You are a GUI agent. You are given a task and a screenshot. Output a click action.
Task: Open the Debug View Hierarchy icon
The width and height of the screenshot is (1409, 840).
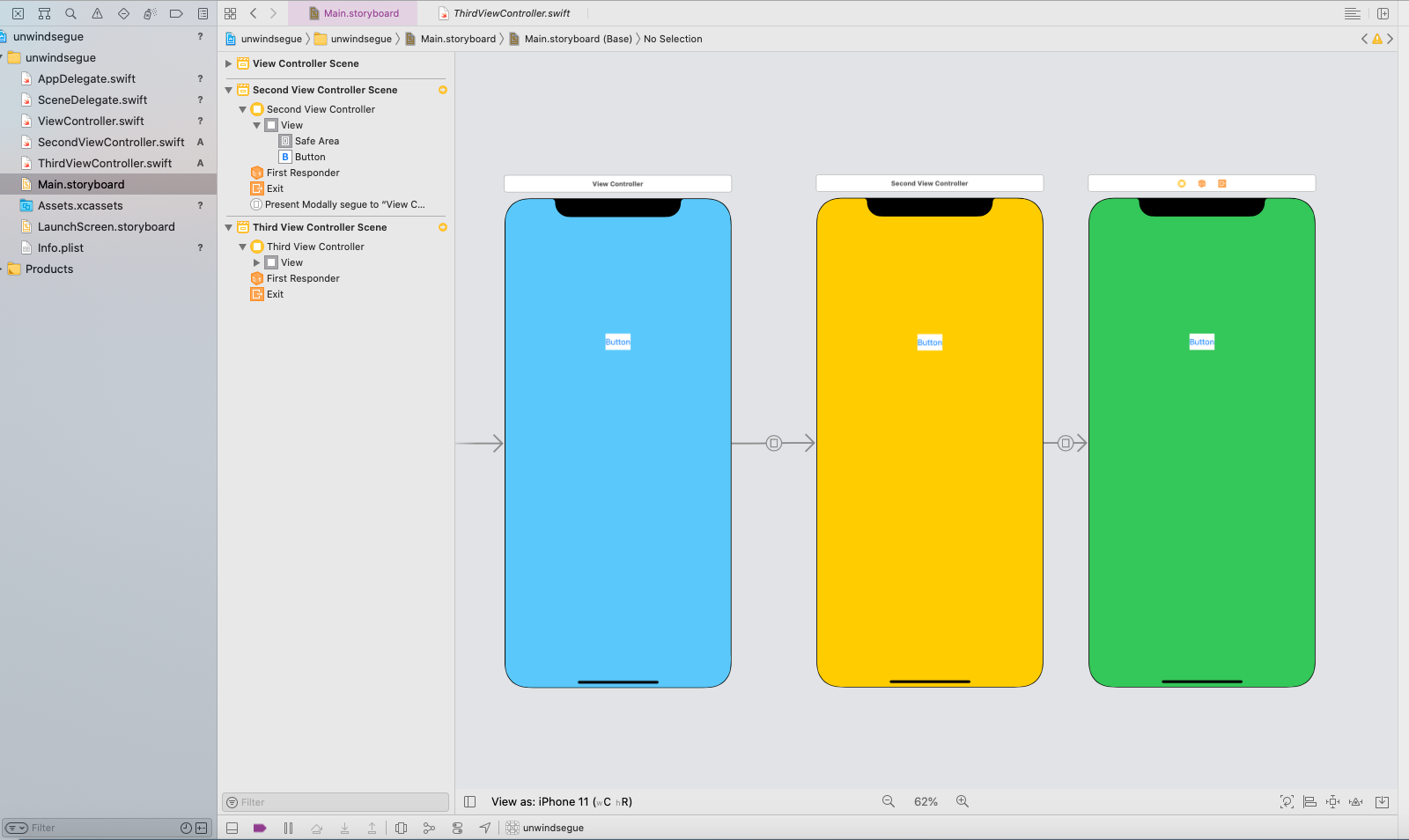pyautogui.click(x=401, y=828)
